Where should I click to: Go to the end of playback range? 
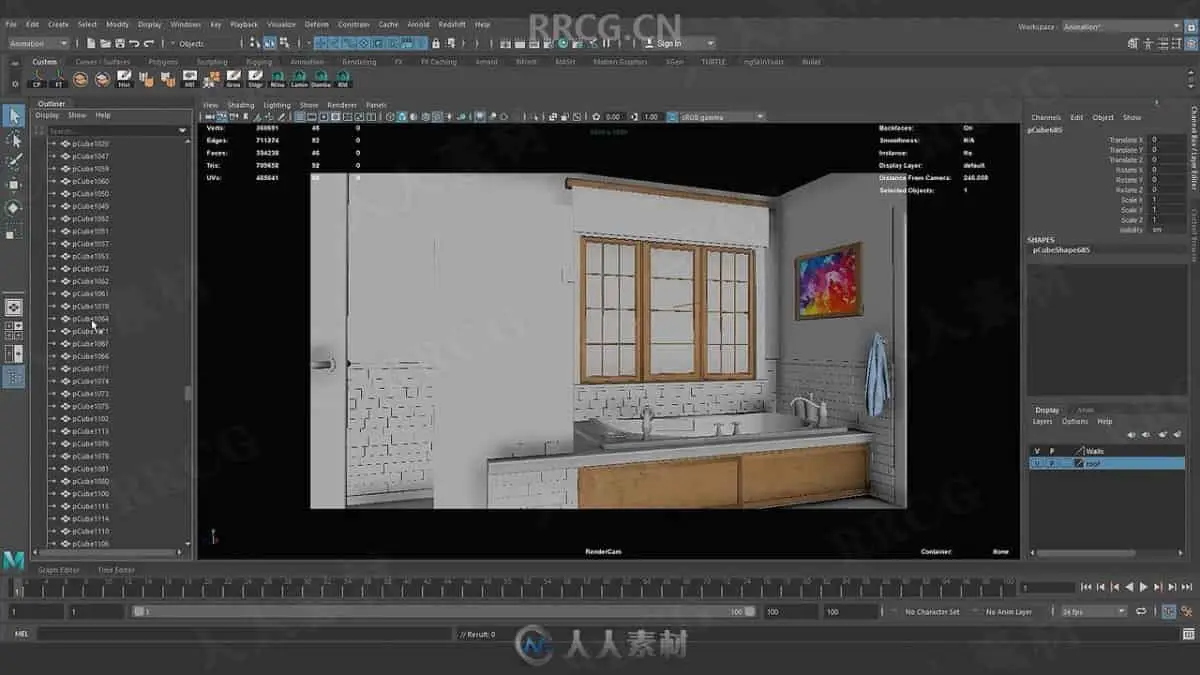(x=1186, y=587)
